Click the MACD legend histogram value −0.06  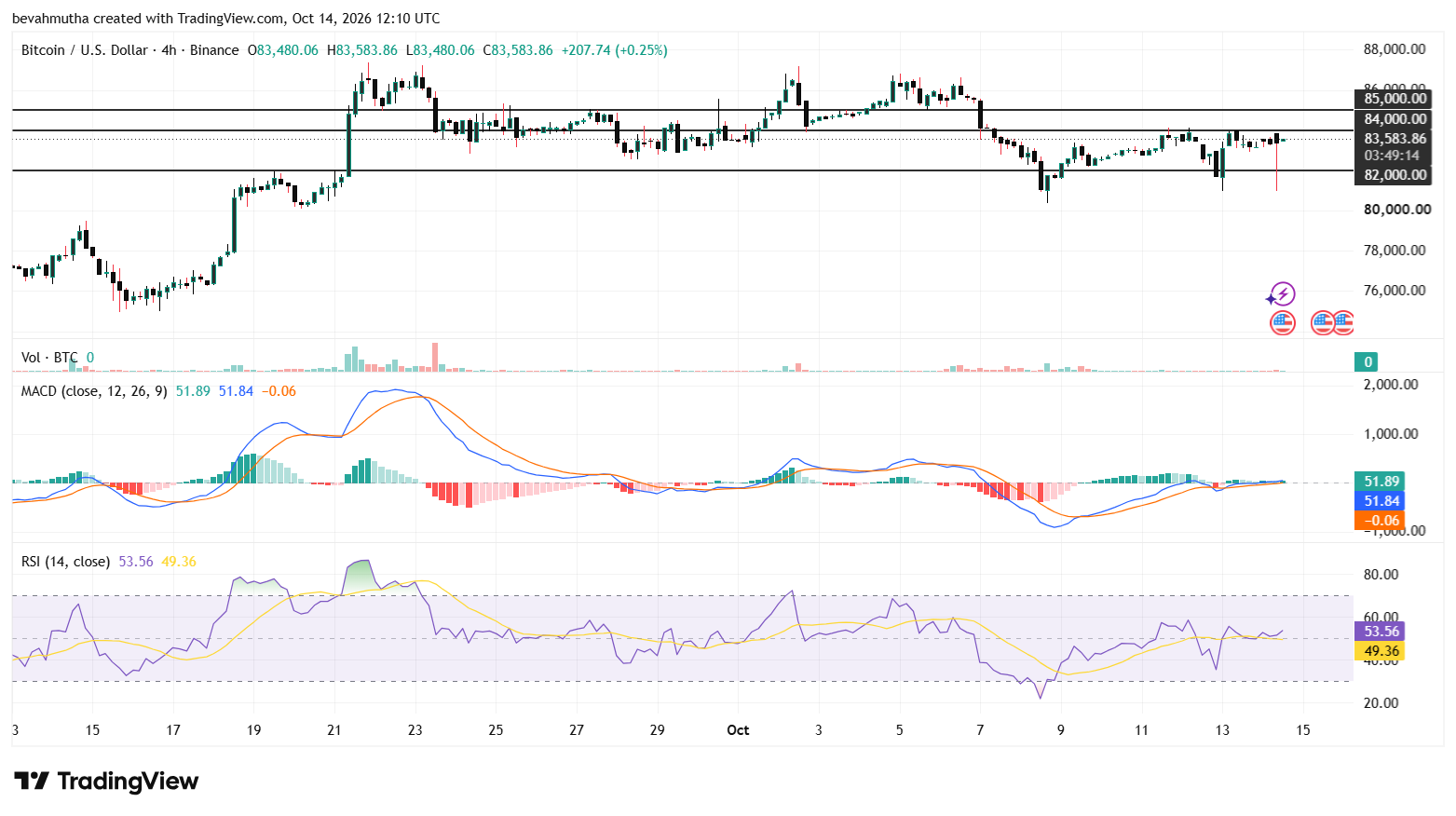pos(279,391)
